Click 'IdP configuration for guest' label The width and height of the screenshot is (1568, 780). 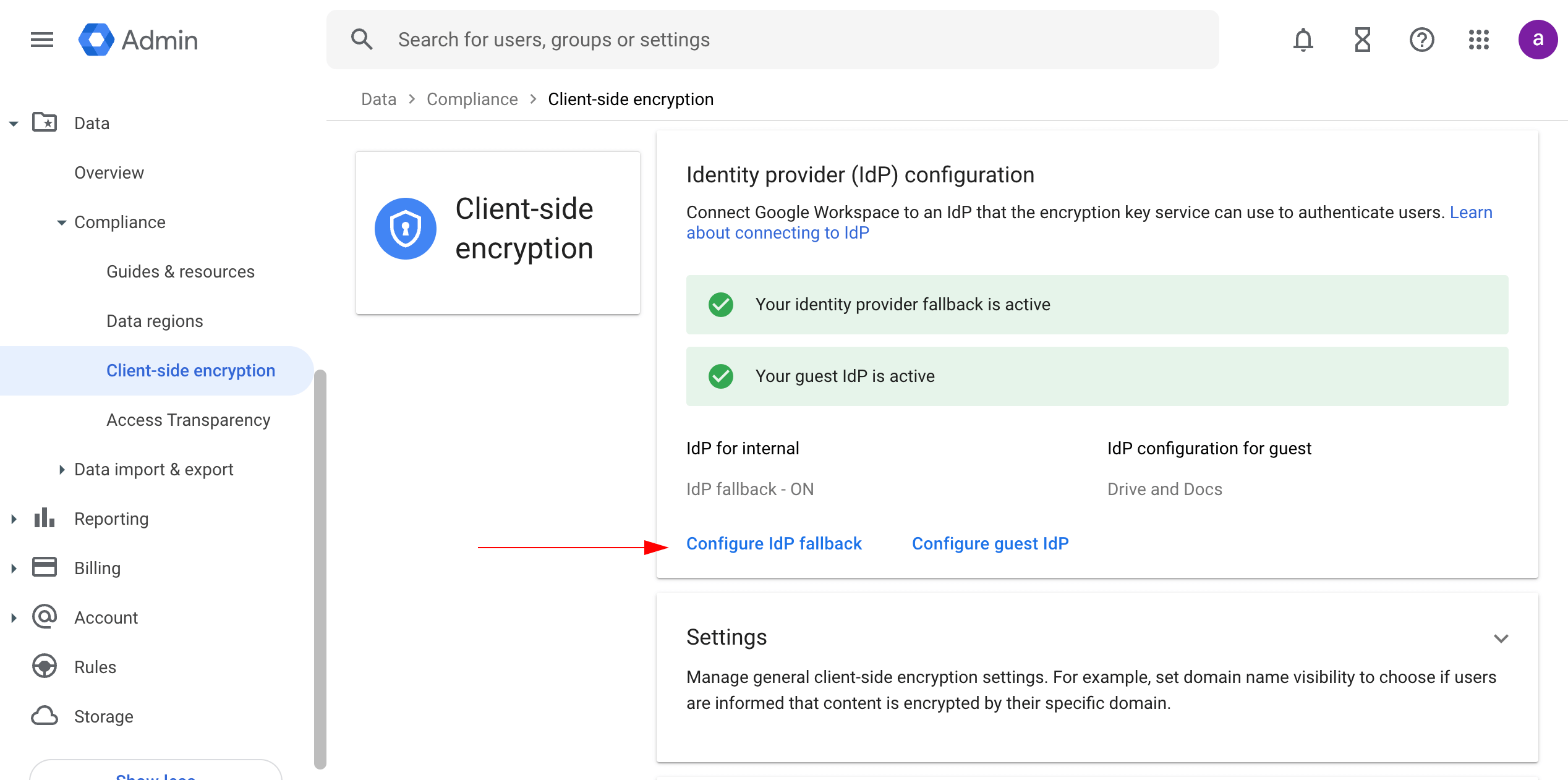coord(1209,449)
